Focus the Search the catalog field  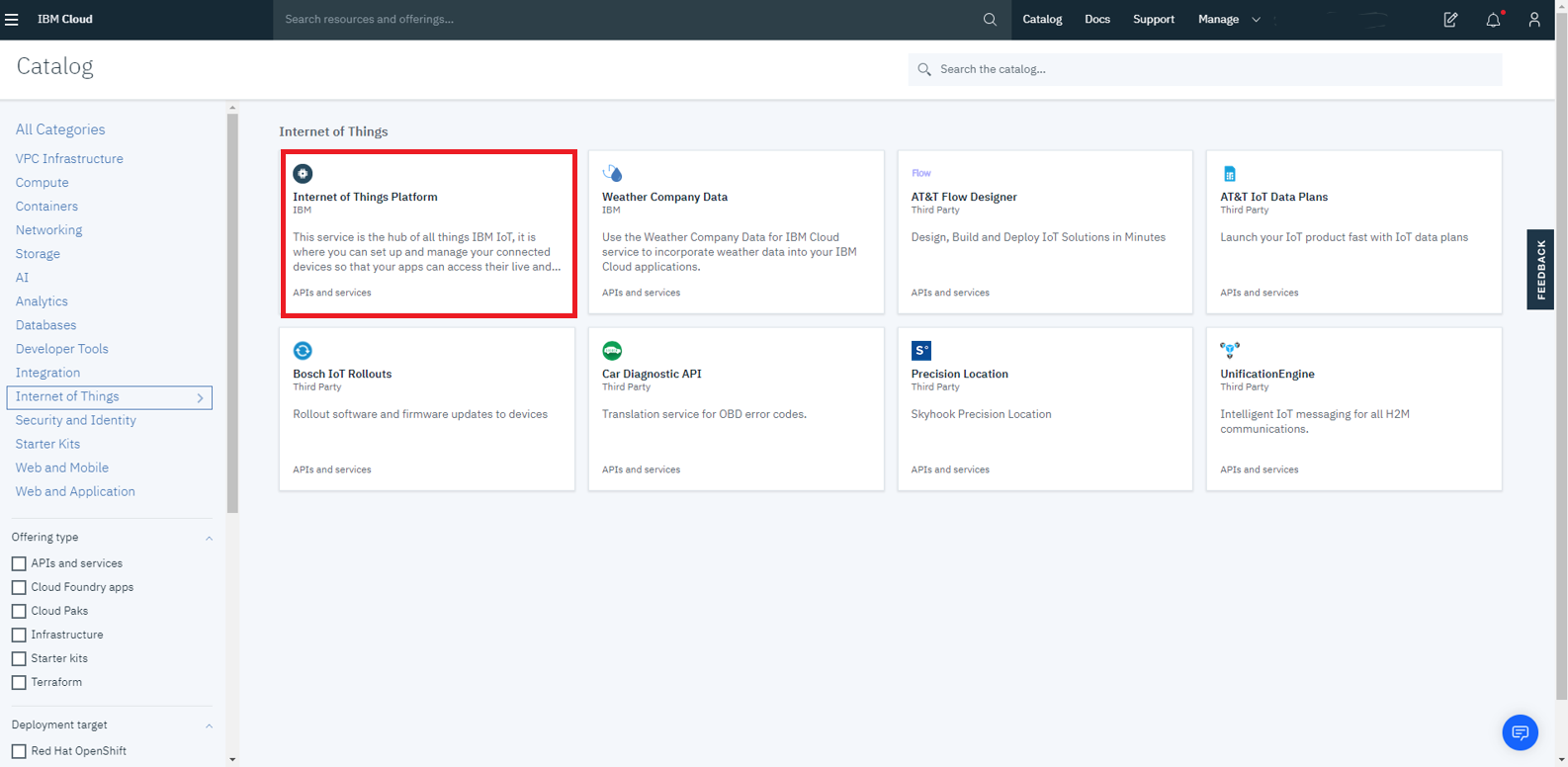(1205, 69)
